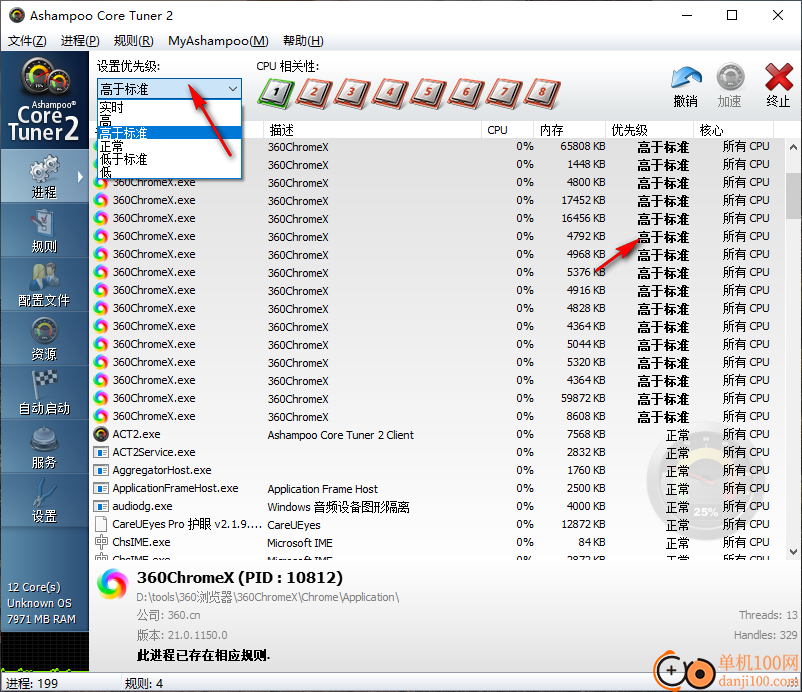
Task: Open the 服务 services sidebar section
Action: [x=44, y=447]
